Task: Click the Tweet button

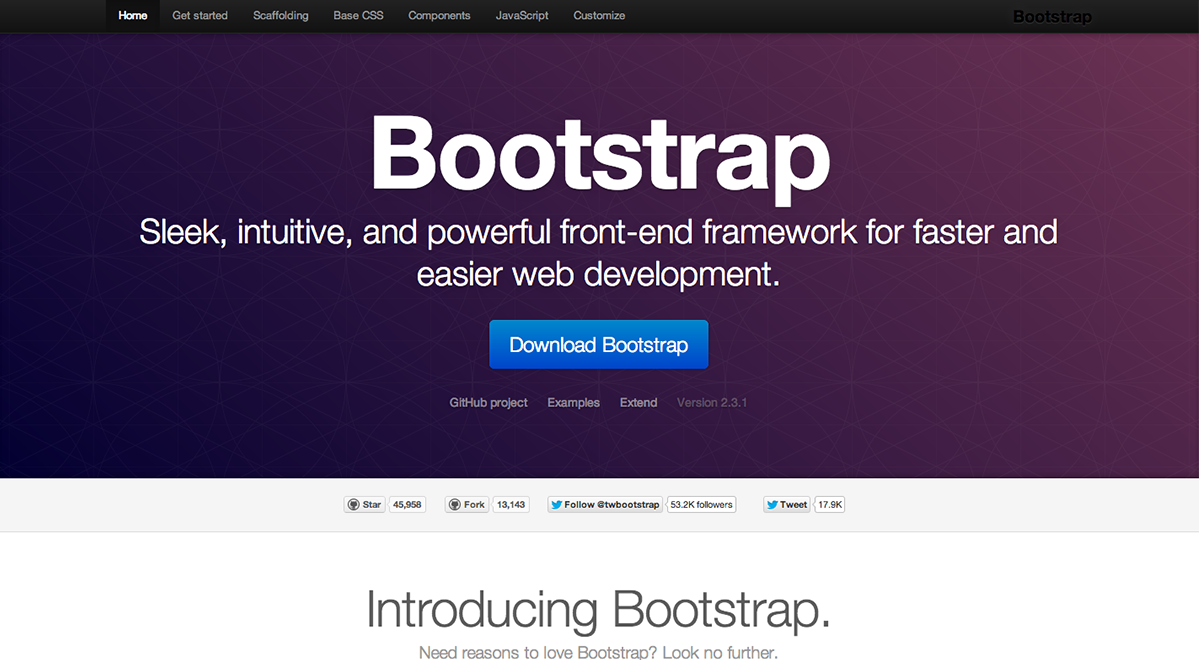Action: [x=786, y=505]
